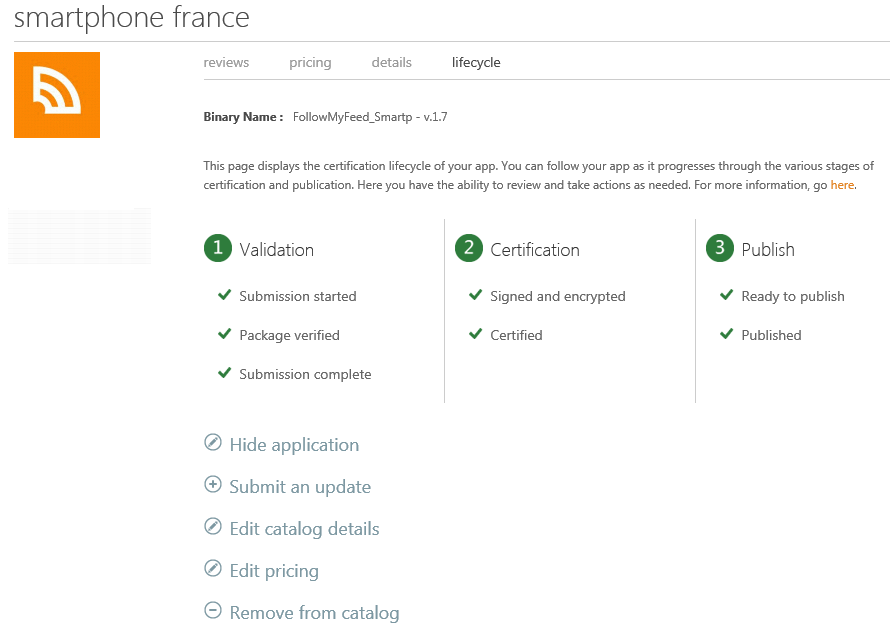Screen dimensions: 890x629
Task: Select the lifecycle tab
Action: (x=476, y=62)
